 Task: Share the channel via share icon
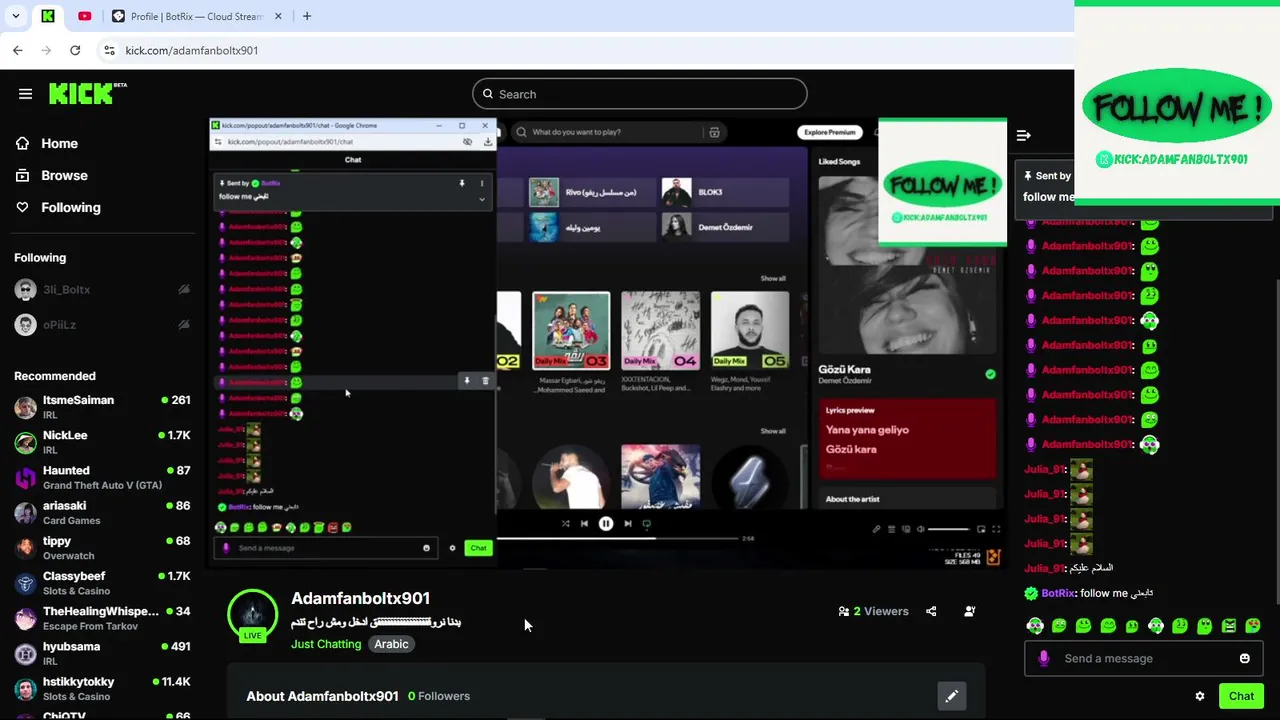tap(931, 611)
